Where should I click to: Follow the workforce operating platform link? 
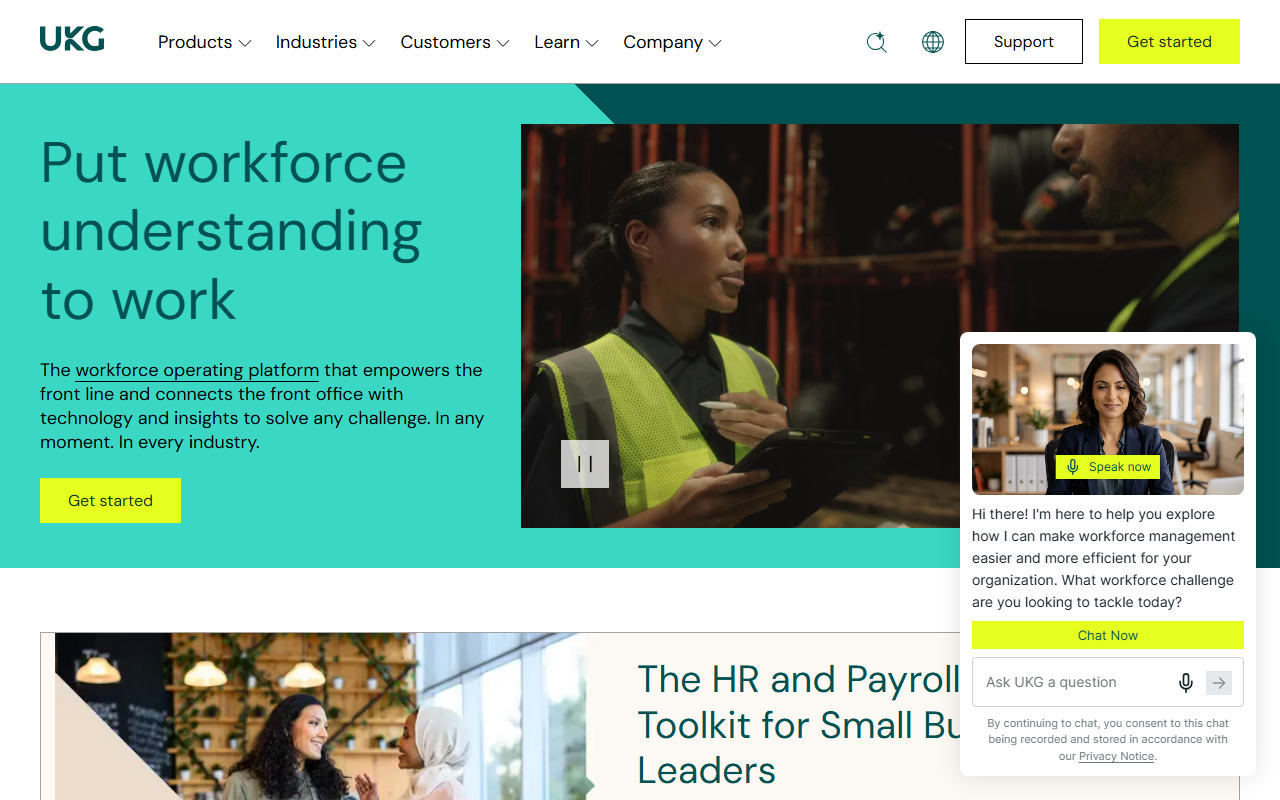[197, 370]
